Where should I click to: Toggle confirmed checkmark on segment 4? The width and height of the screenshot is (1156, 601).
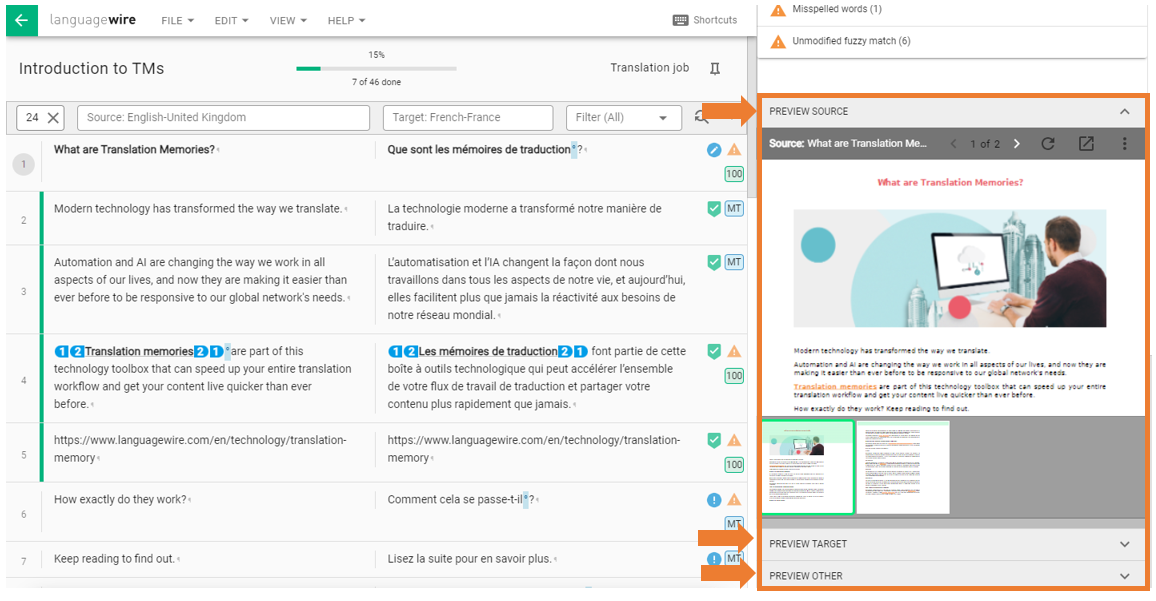coord(714,351)
